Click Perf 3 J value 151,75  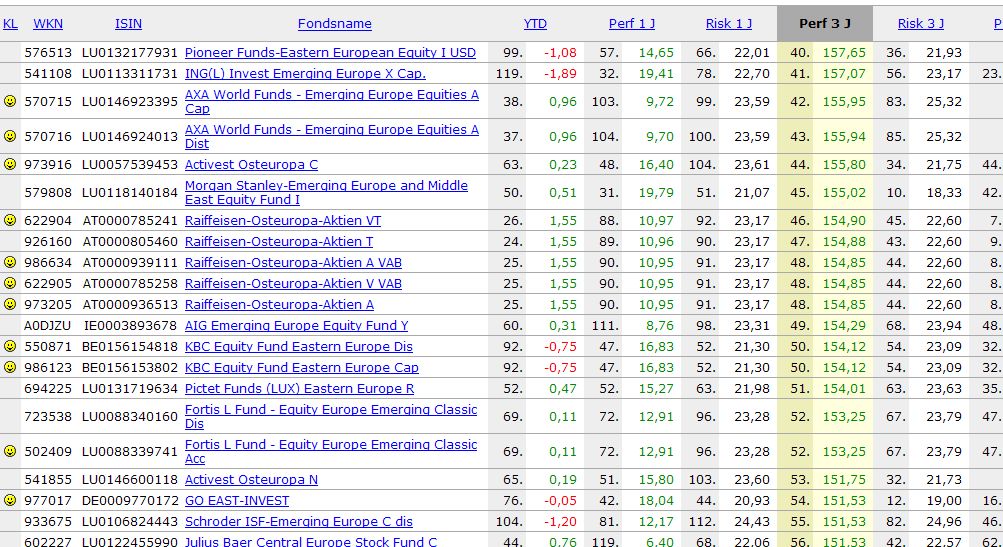pos(844,480)
